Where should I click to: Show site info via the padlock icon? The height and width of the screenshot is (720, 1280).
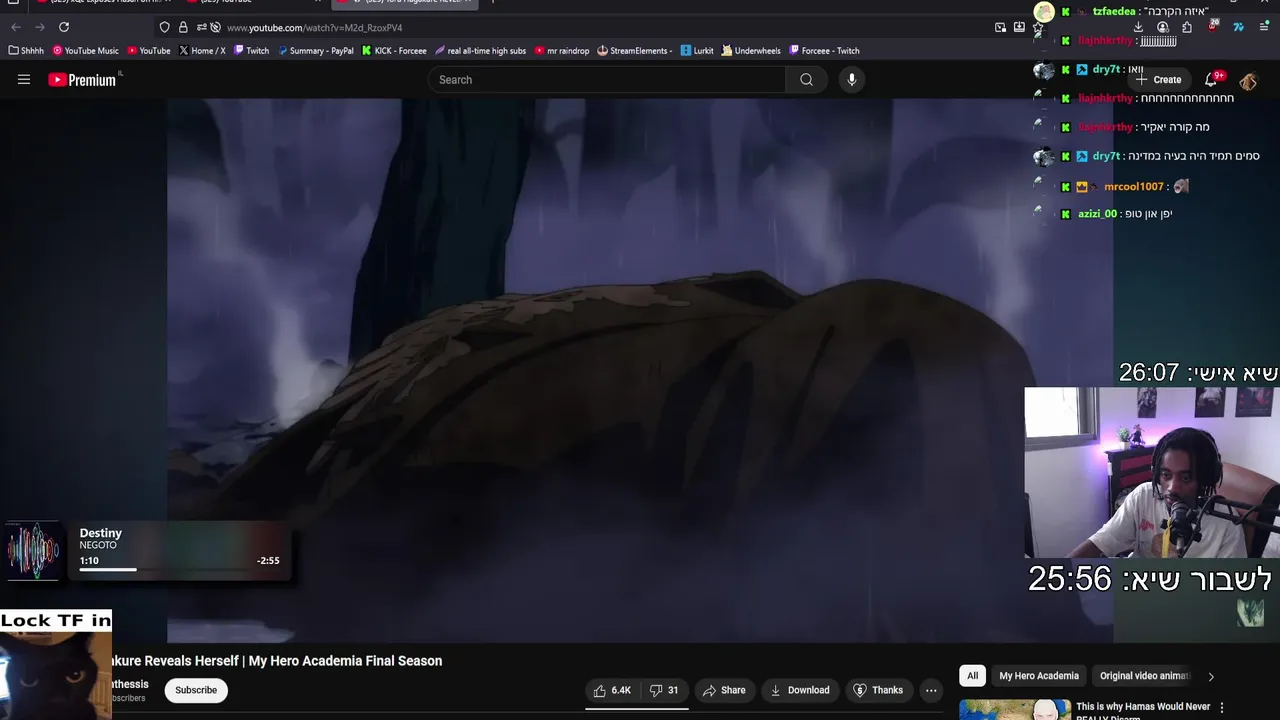tap(183, 27)
